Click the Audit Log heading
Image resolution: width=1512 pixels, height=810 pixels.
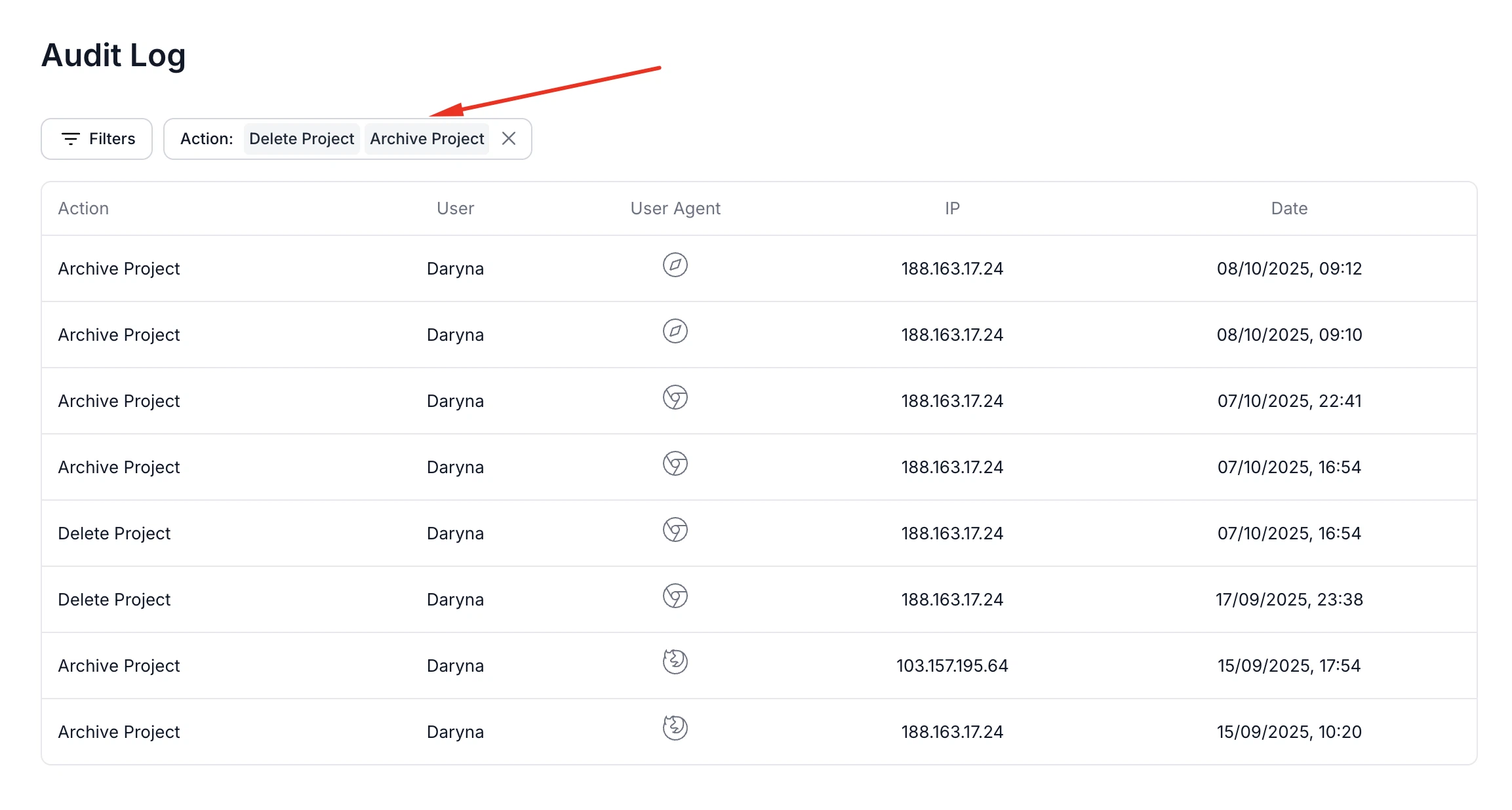pyautogui.click(x=113, y=55)
